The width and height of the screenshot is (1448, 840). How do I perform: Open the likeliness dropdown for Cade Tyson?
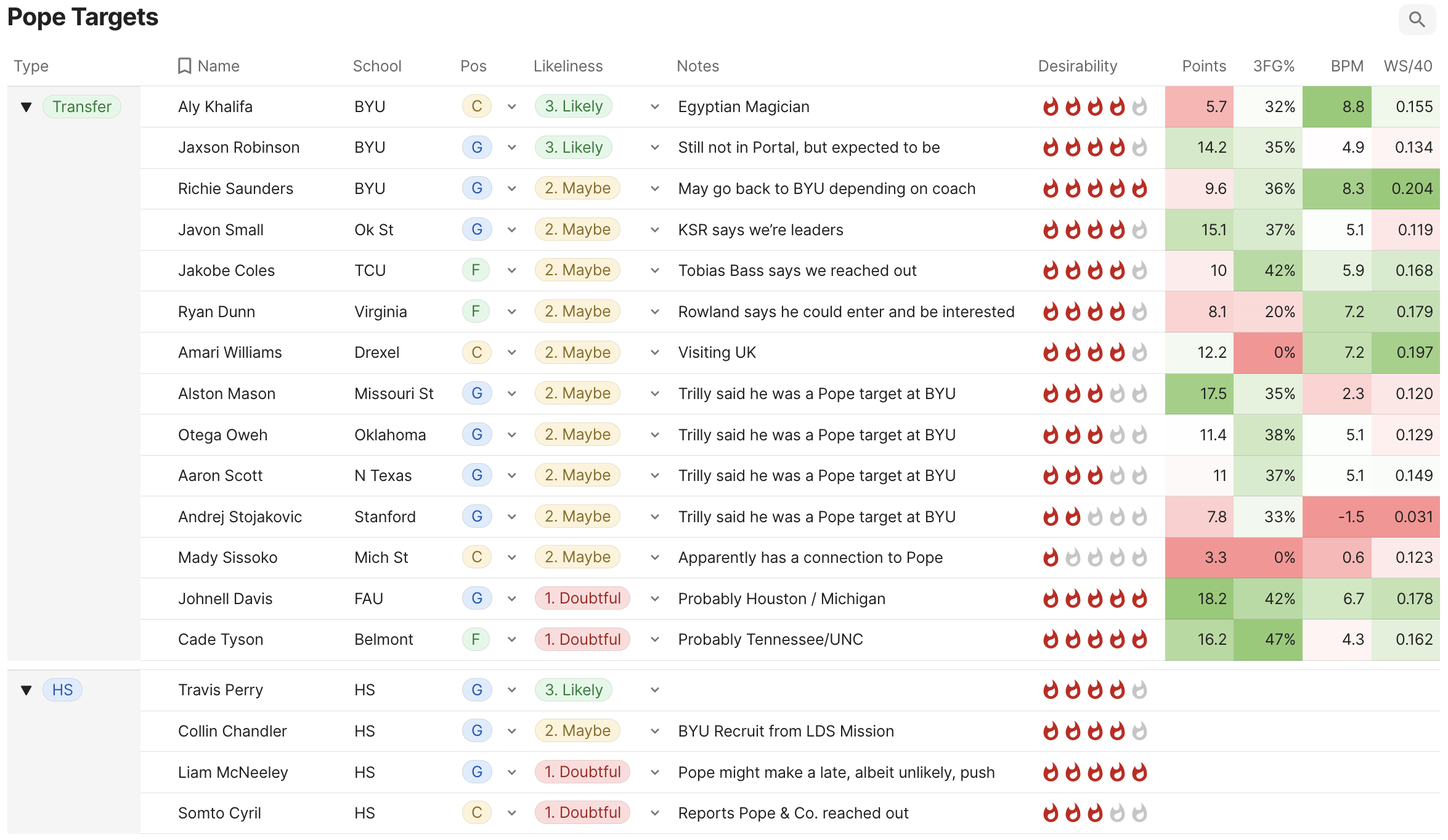(x=654, y=639)
